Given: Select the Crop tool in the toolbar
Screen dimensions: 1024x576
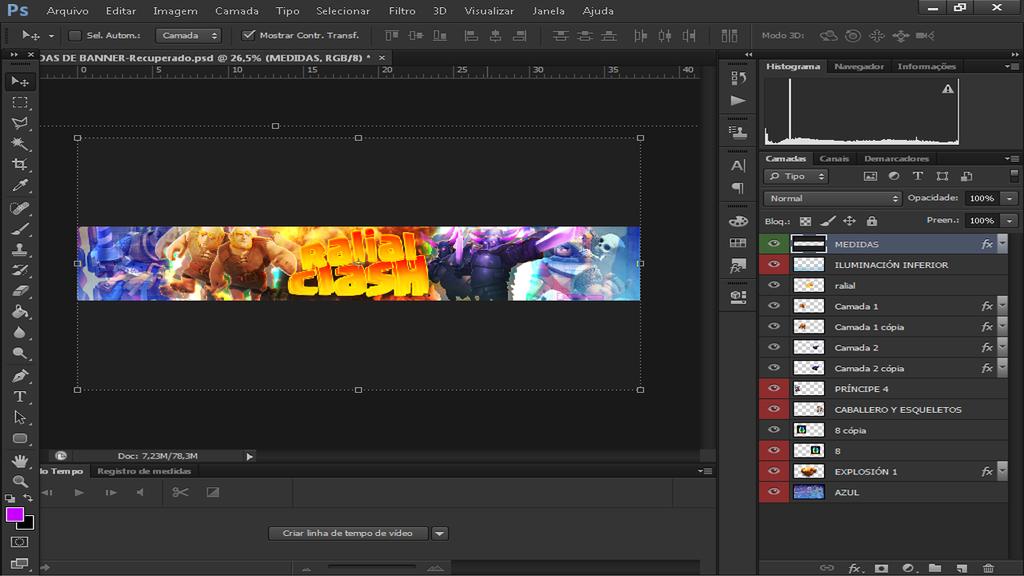Looking at the screenshot, I should pyautogui.click(x=20, y=165).
